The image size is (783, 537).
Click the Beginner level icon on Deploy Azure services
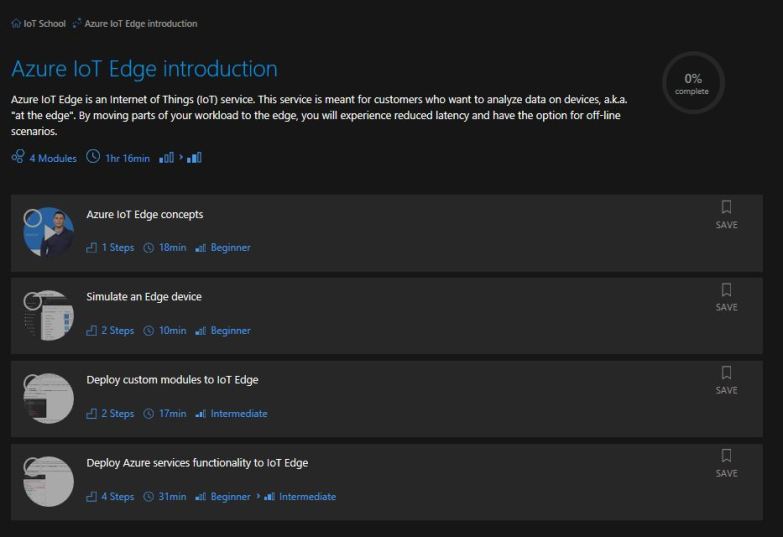coord(200,497)
